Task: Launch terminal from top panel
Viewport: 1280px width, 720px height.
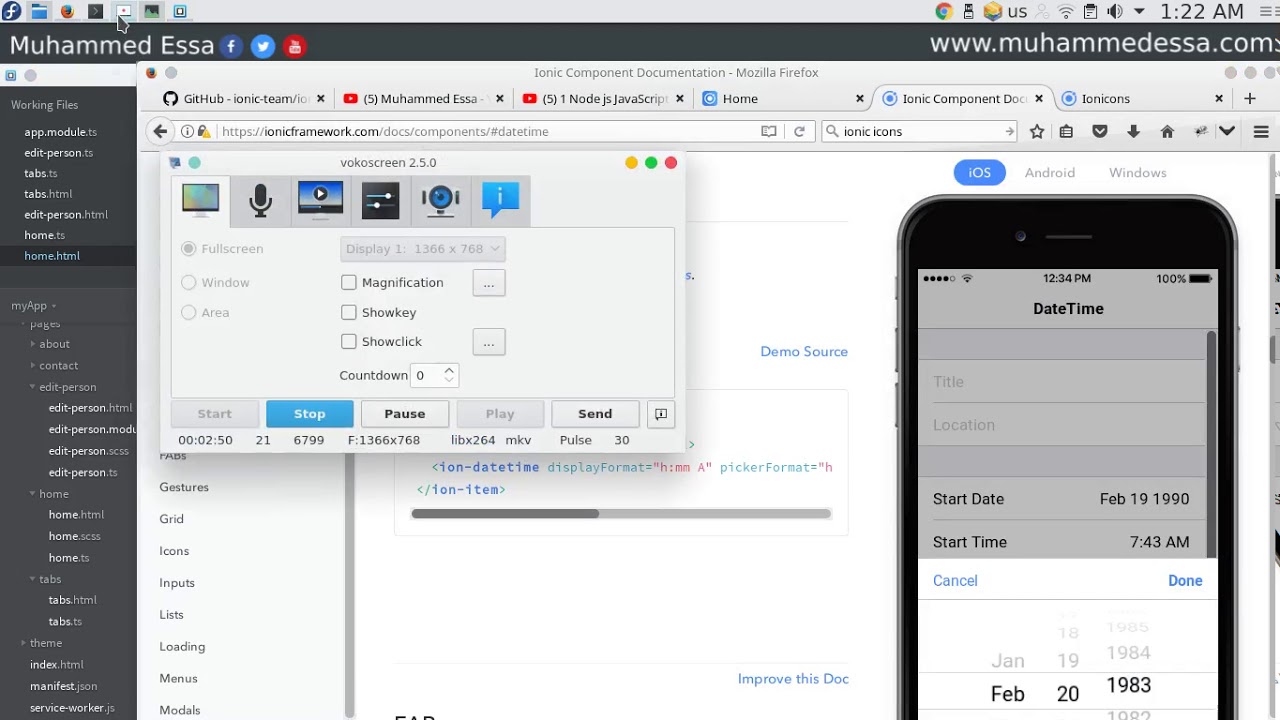Action: 95,11
